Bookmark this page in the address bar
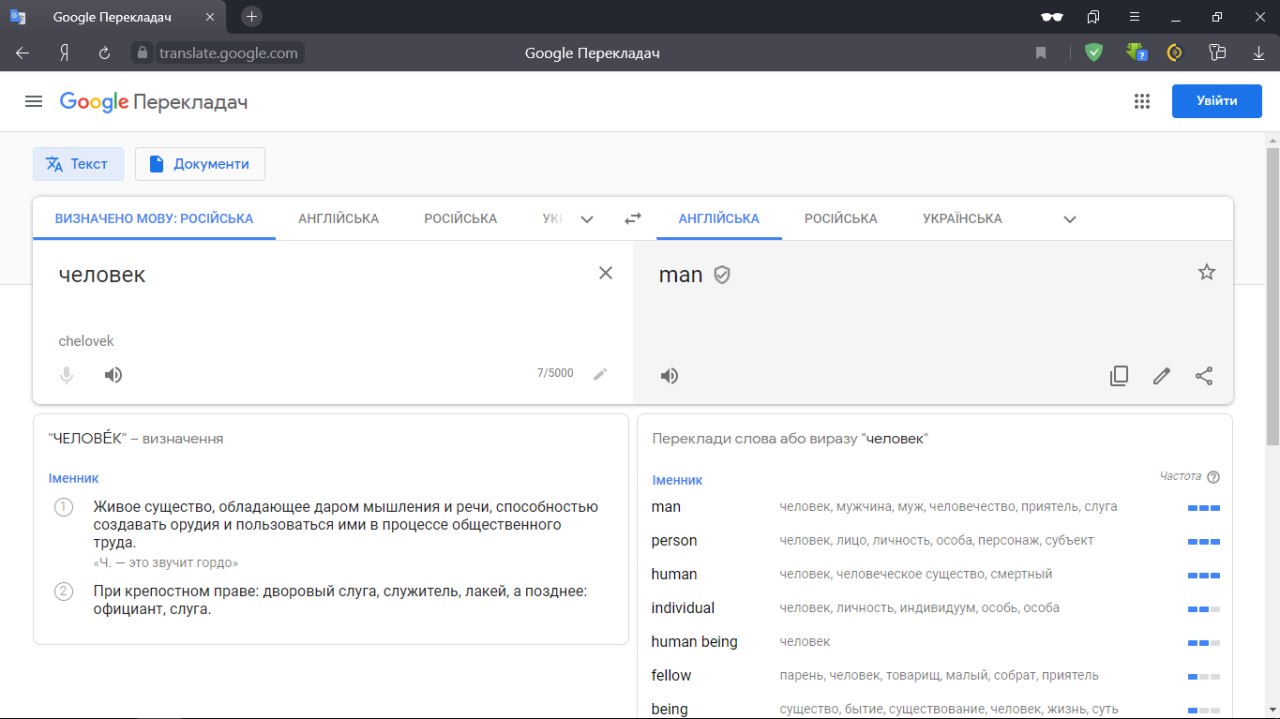Screen dimensions: 1280x719 (x=1041, y=53)
